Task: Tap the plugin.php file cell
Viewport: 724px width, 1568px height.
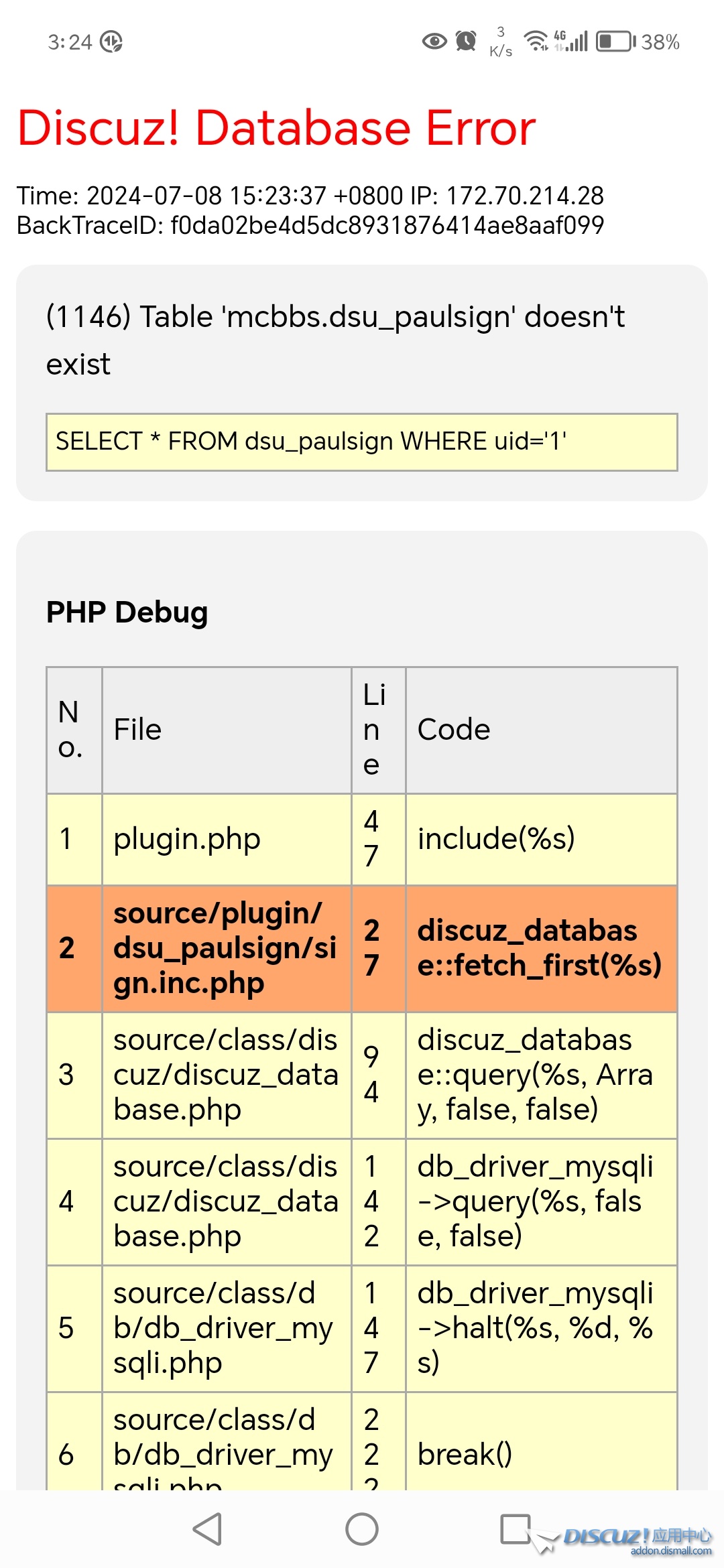Action: tap(226, 839)
